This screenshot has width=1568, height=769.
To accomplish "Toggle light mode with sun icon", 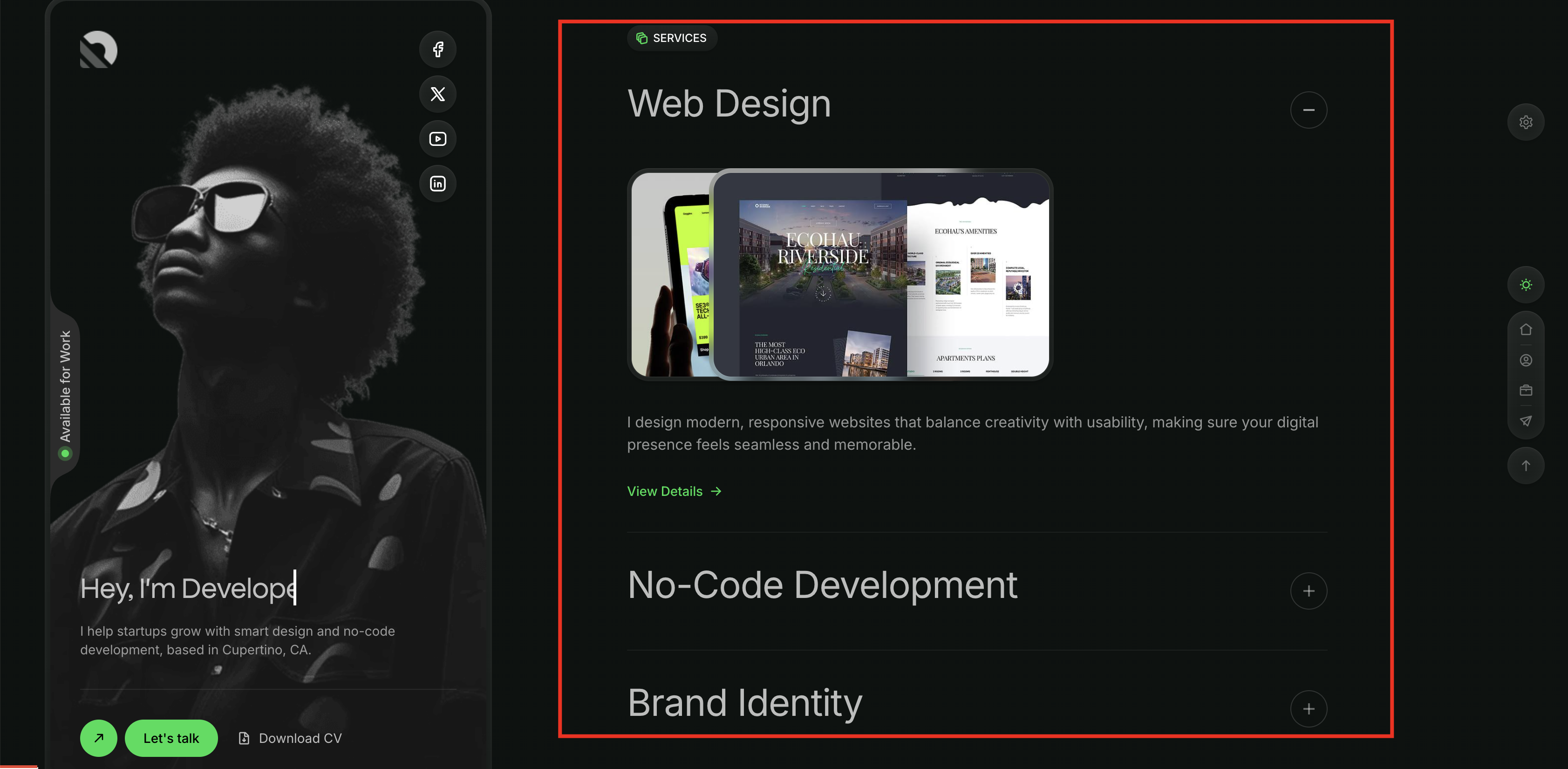I will click(1526, 285).
